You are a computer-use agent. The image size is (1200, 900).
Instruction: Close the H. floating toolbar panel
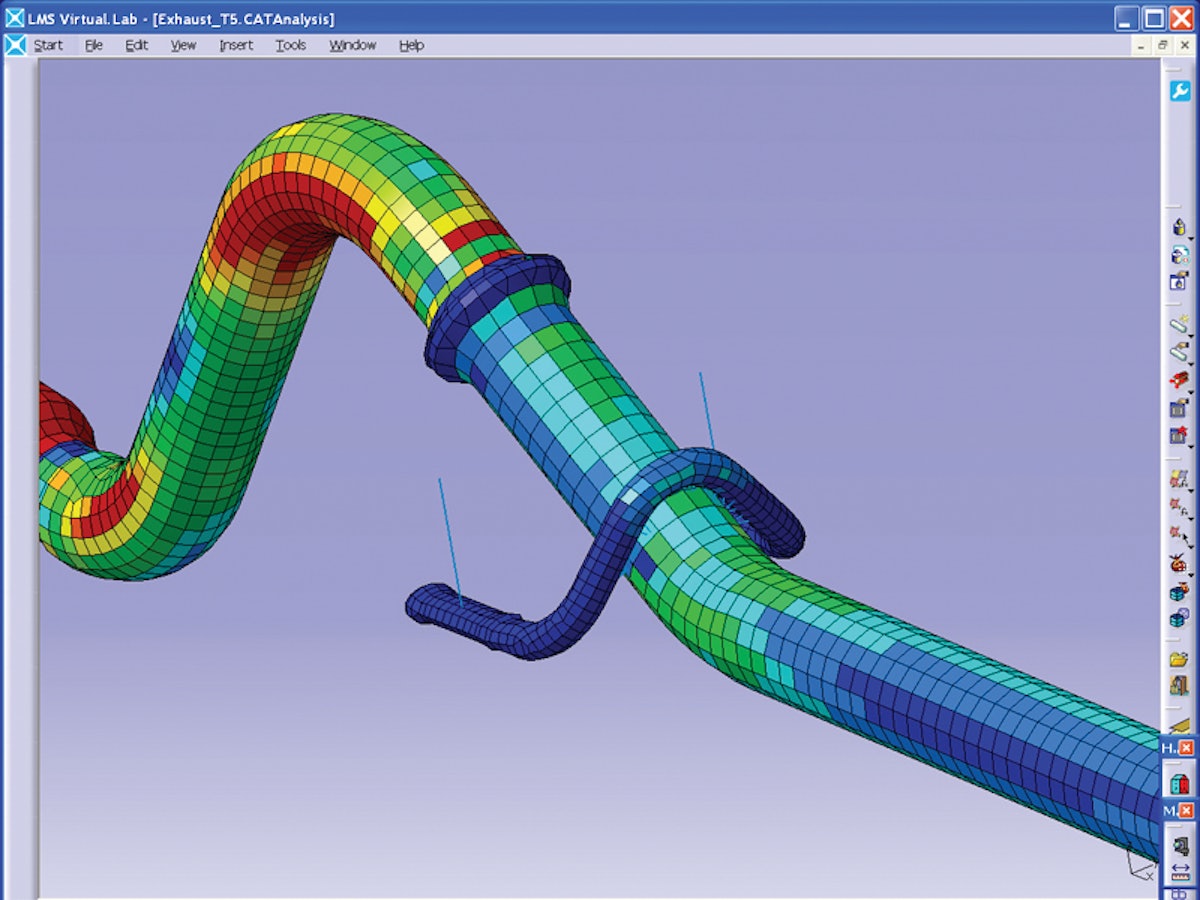1187,748
